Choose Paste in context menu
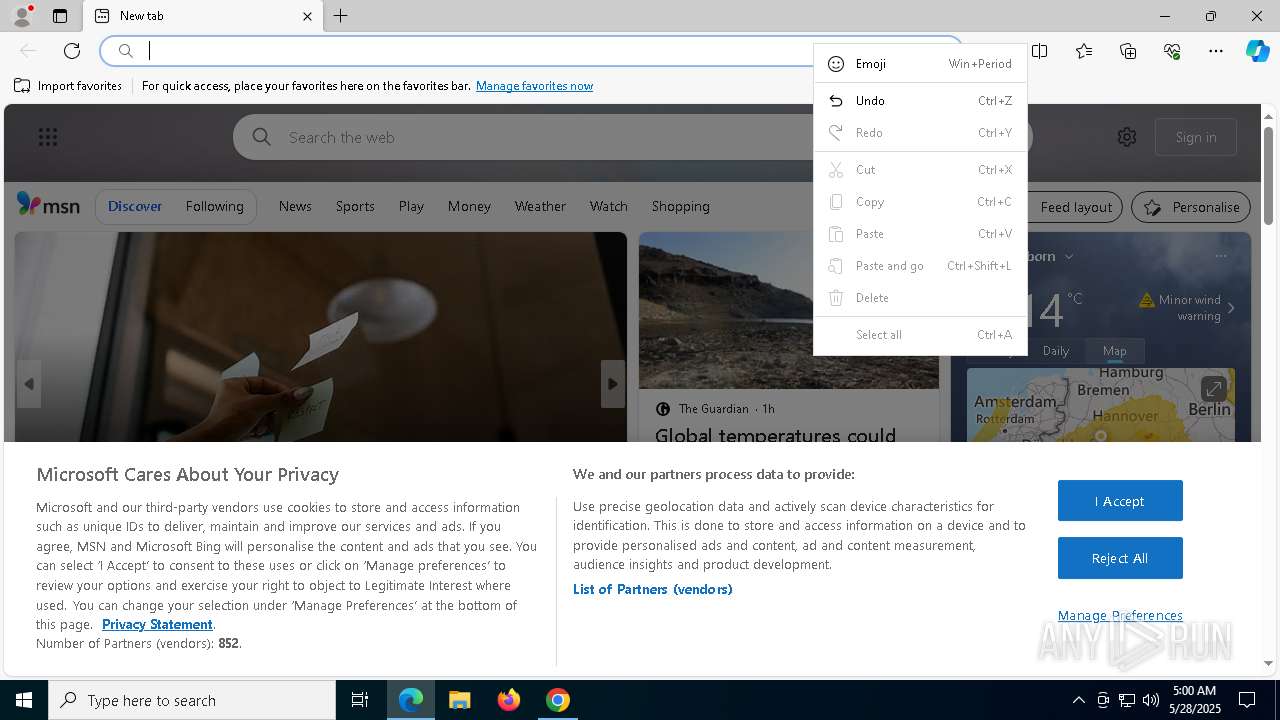The height and width of the screenshot is (720, 1280). (920, 233)
